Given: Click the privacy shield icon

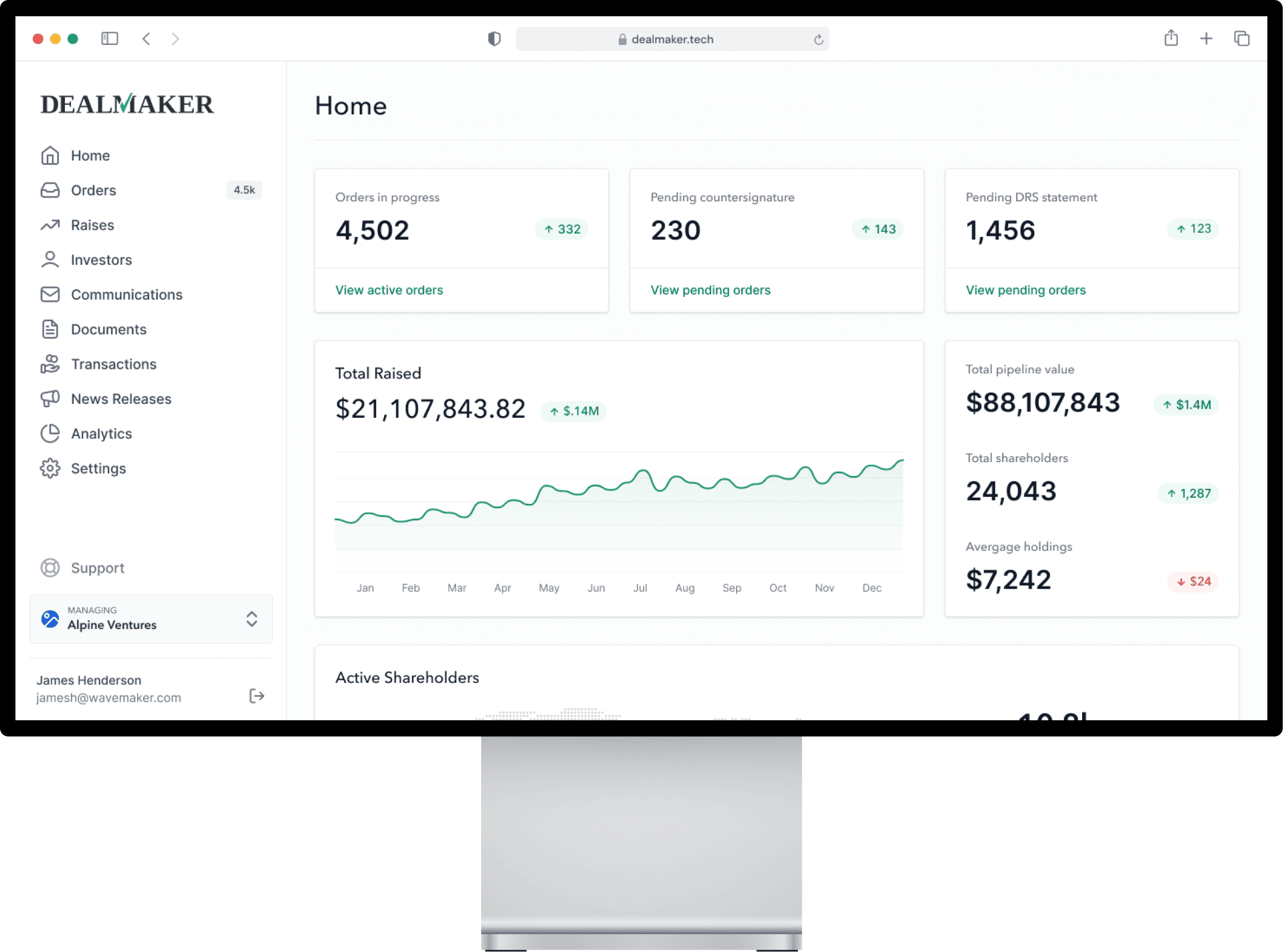Looking at the screenshot, I should point(494,39).
